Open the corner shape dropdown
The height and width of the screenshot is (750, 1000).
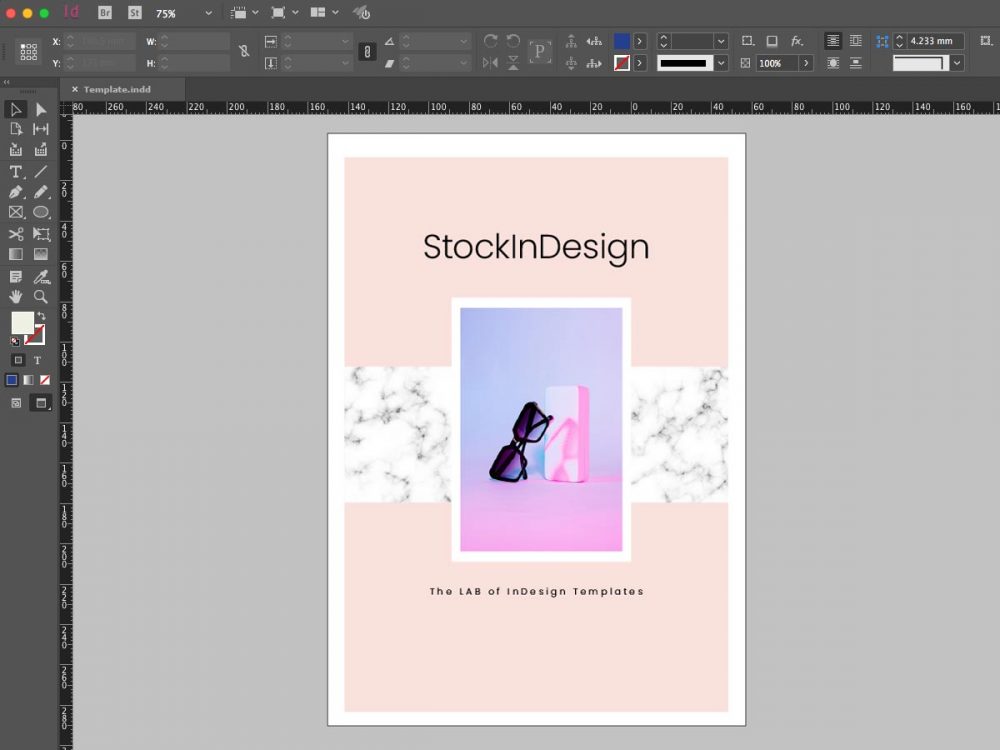(957, 63)
